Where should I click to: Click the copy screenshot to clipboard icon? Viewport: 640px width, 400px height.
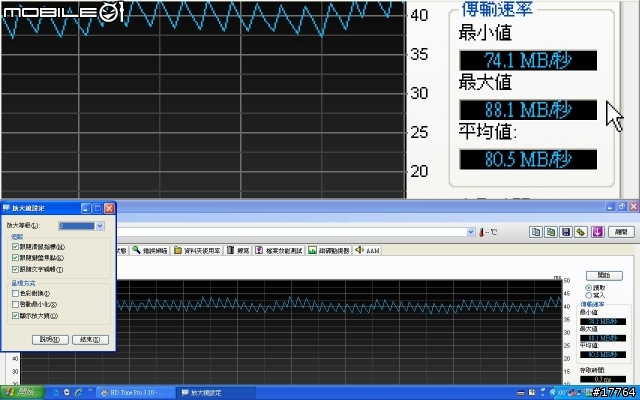click(551, 232)
